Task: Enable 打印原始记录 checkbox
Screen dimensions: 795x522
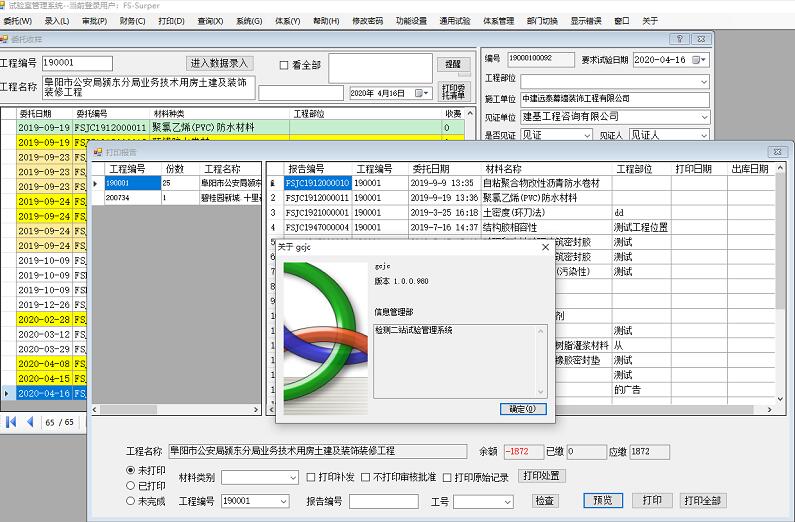Action: click(448, 477)
